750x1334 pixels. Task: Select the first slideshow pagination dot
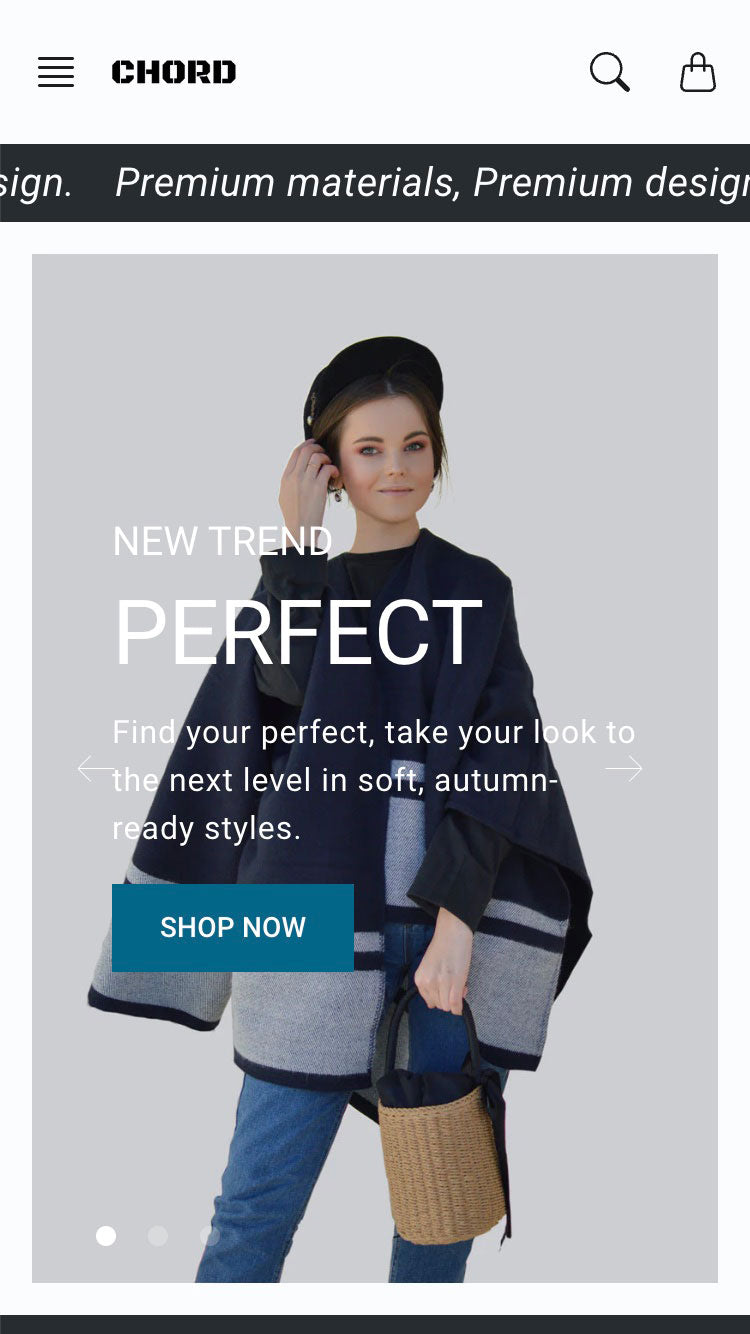pos(106,1236)
